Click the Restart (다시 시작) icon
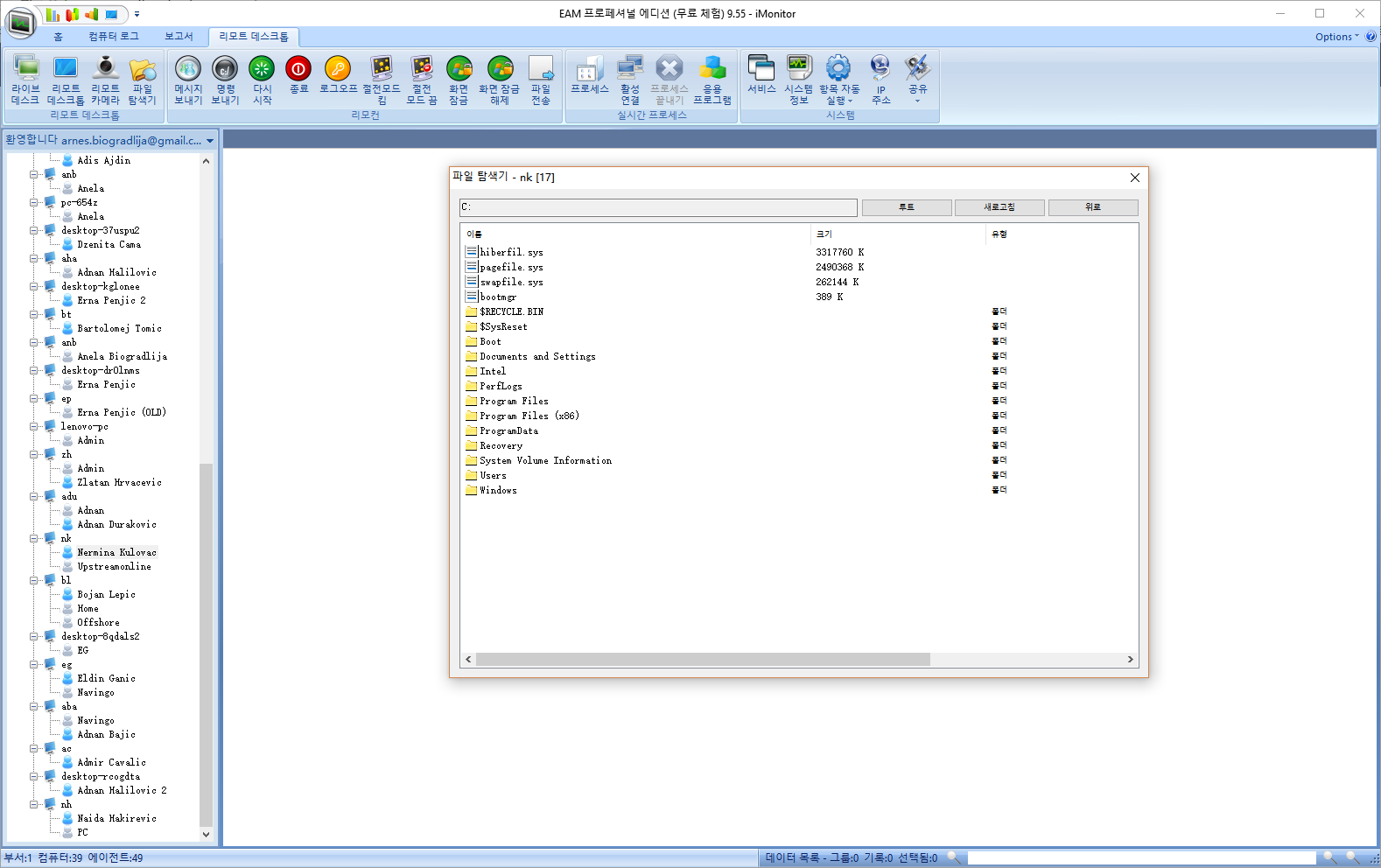1381x868 pixels. tap(262, 80)
